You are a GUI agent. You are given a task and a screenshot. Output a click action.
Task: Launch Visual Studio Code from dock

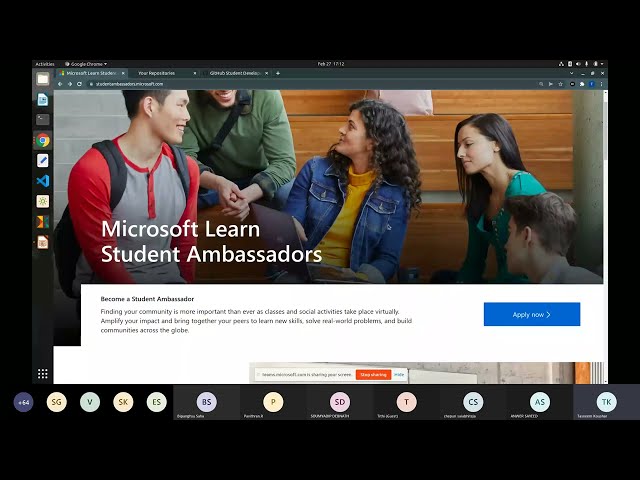42,181
